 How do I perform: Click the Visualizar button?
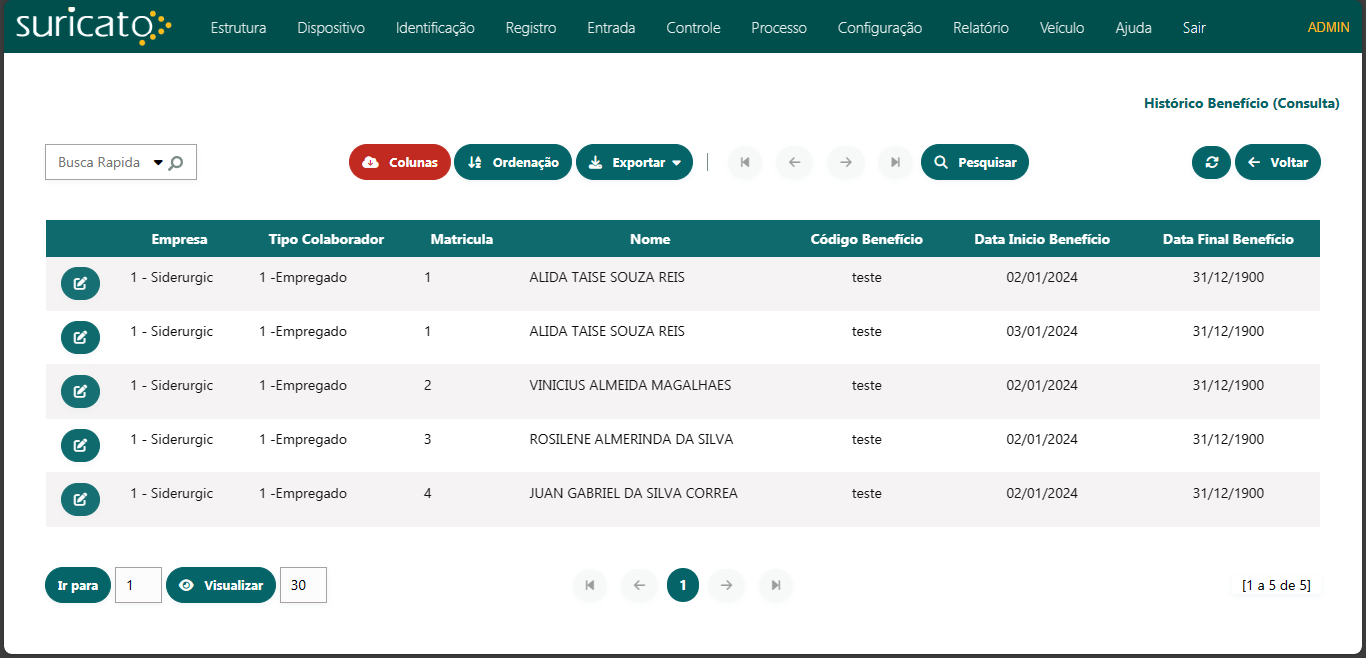click(221, 585)
